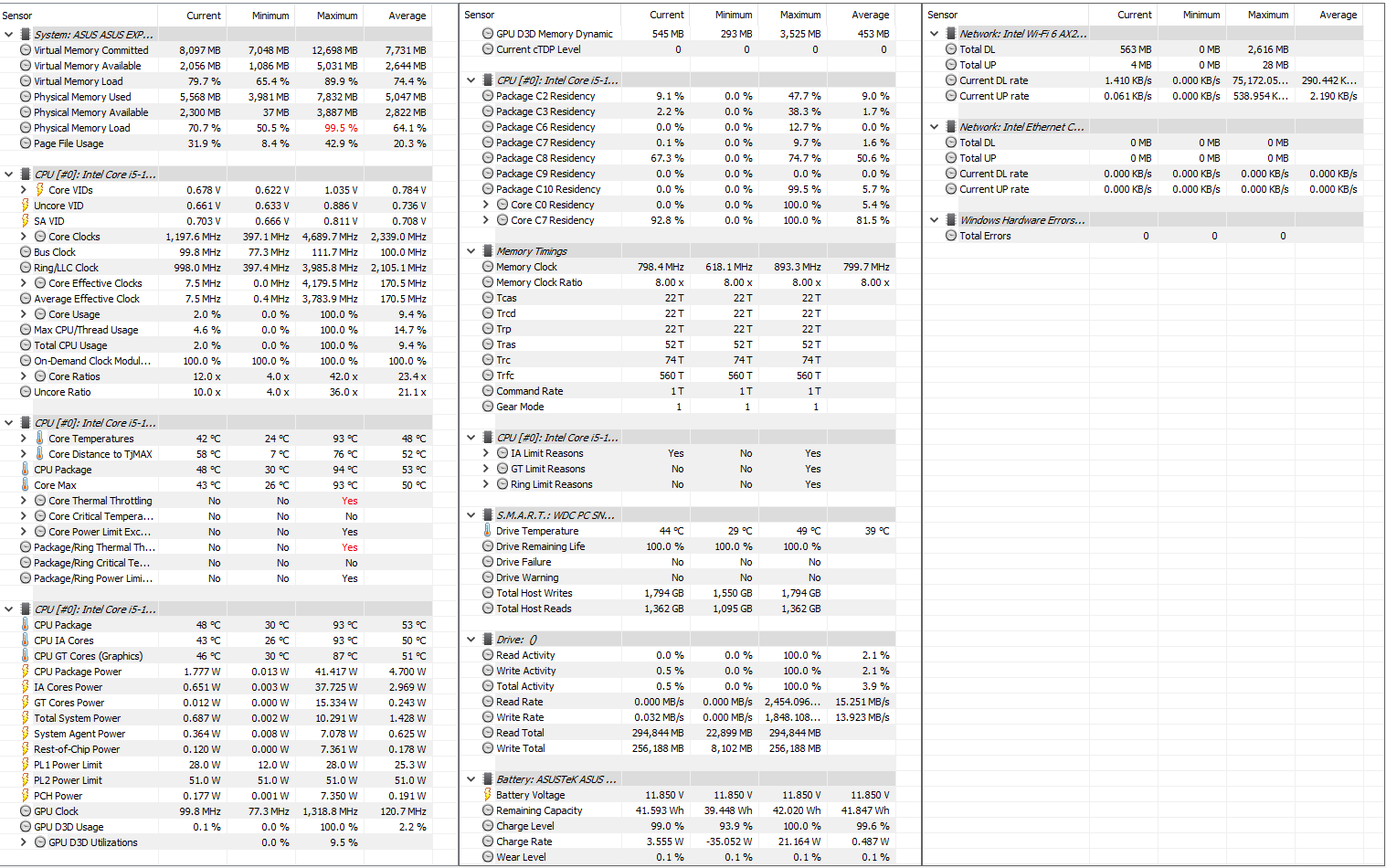The width and height of the screenshot is (1386, 868).
Task: Click the thermometer icon beside Core Temperatures
Action: [x=40, y=439]
